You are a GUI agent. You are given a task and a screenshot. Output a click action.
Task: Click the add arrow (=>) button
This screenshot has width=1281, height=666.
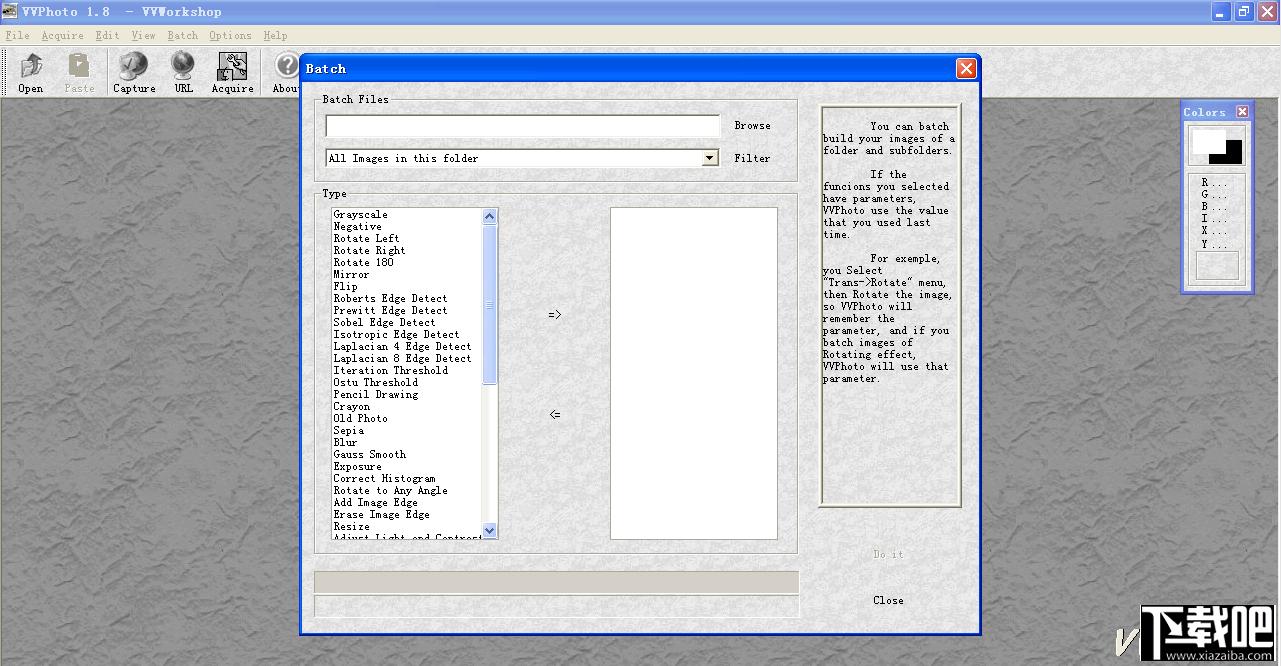pos(555,315)
